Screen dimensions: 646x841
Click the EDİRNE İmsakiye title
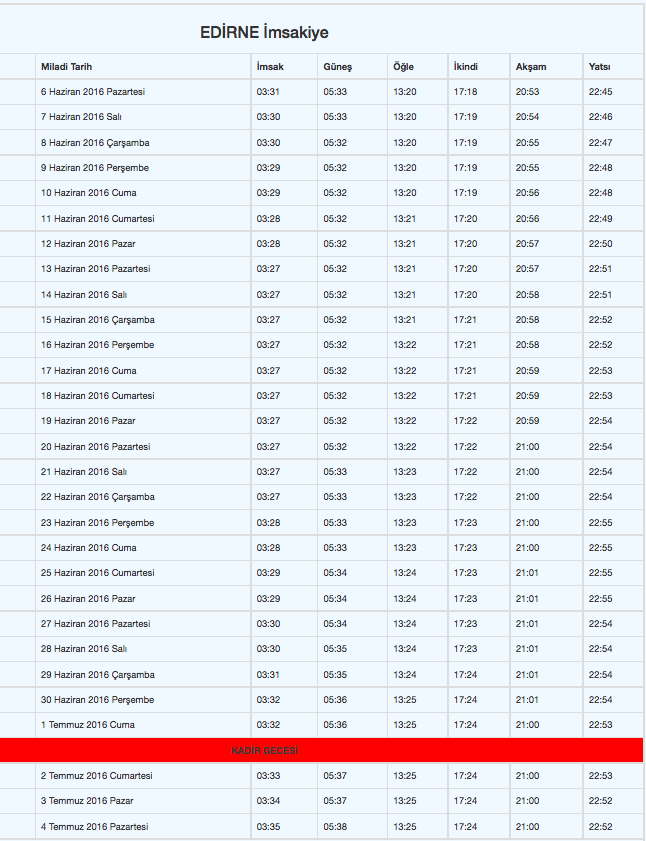(264, 33)
